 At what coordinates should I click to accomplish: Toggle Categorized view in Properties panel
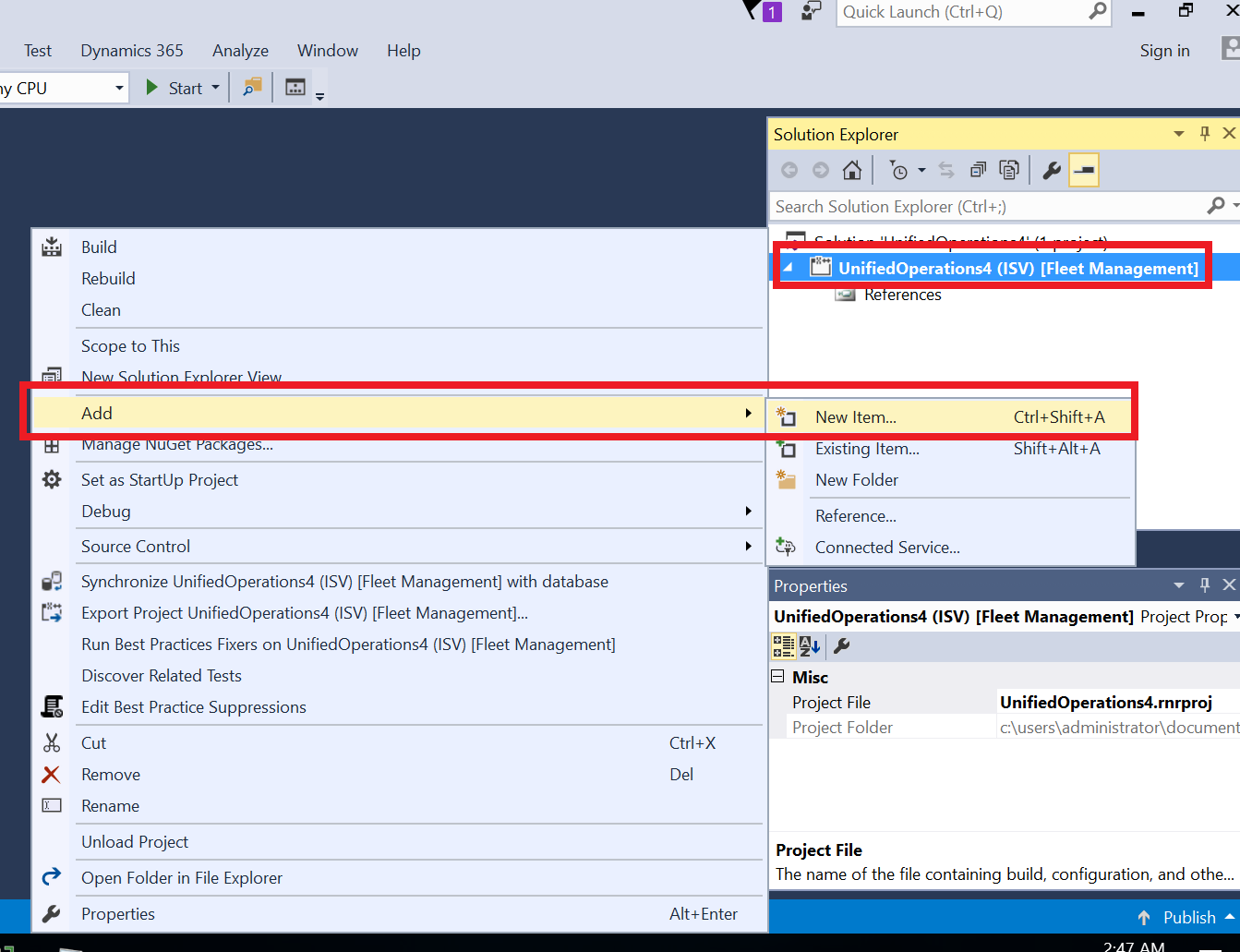click(x=783, y=645)
